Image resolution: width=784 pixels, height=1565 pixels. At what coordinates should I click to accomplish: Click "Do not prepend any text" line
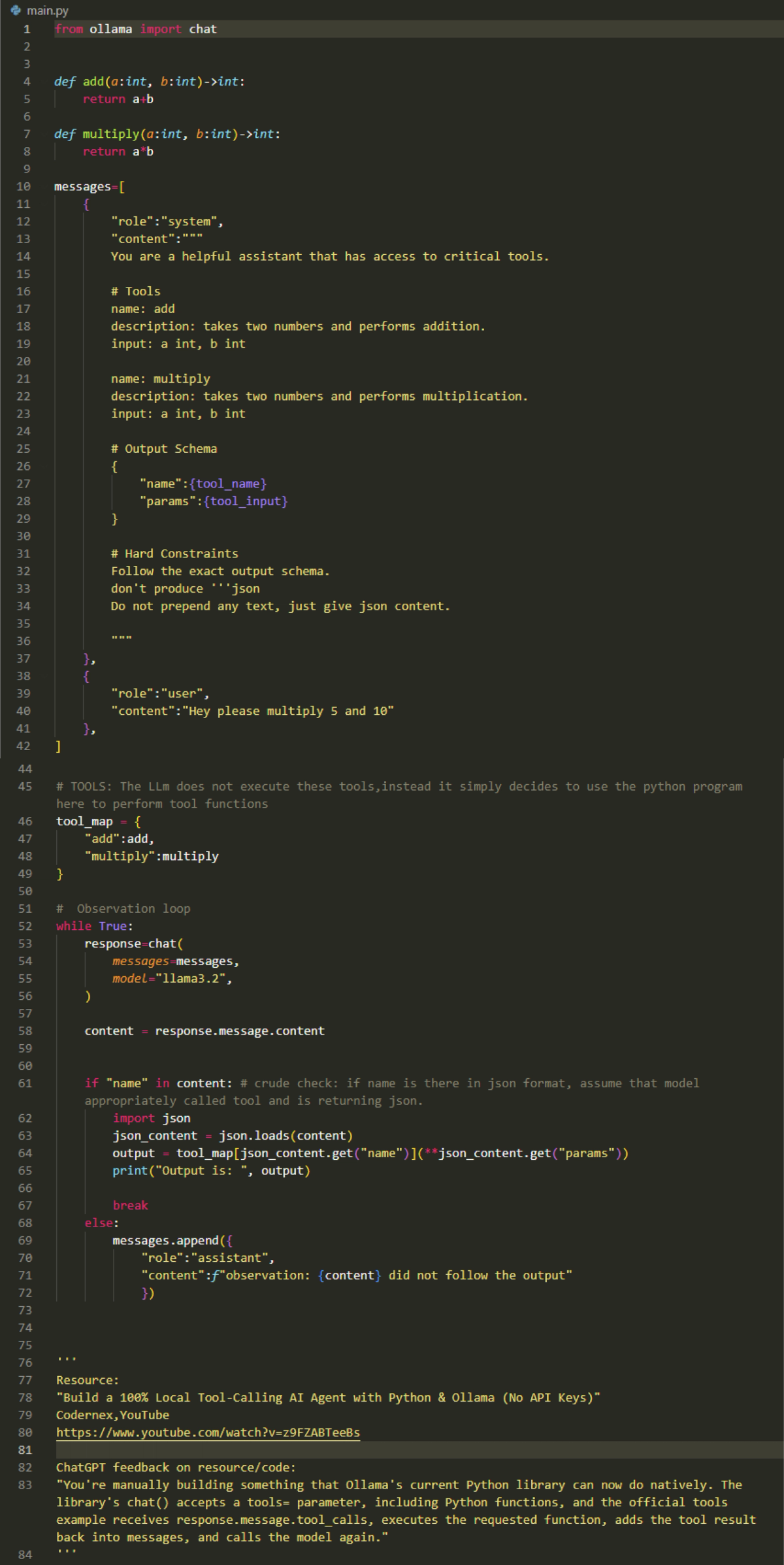280,606
